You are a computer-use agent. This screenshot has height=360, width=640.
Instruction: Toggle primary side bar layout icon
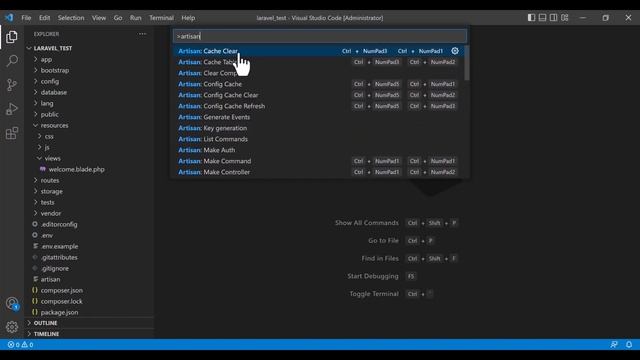(x=531, y=18)
